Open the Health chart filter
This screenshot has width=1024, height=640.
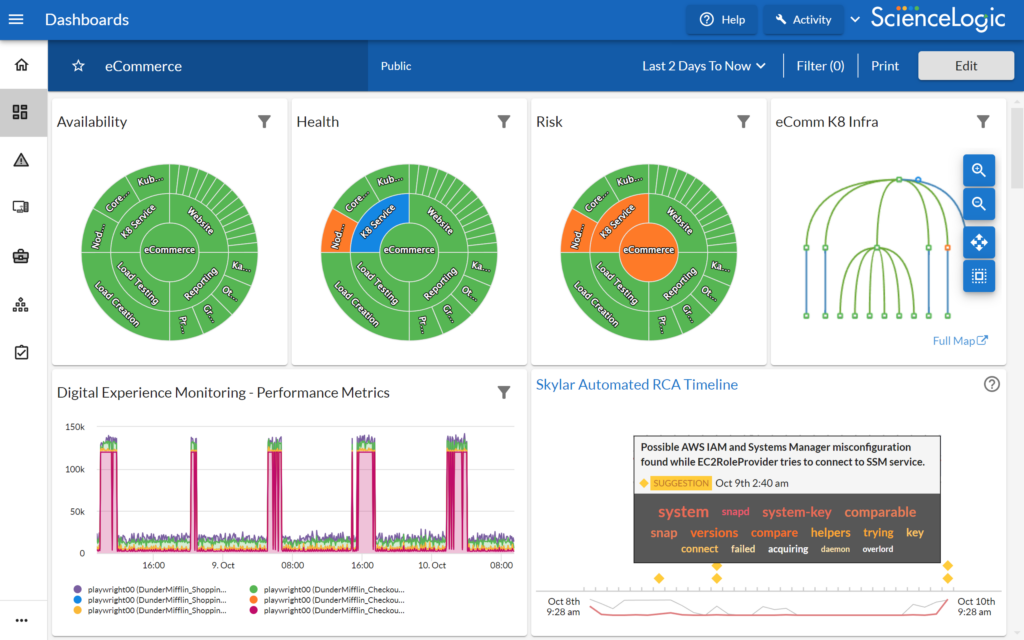(504, 121)
